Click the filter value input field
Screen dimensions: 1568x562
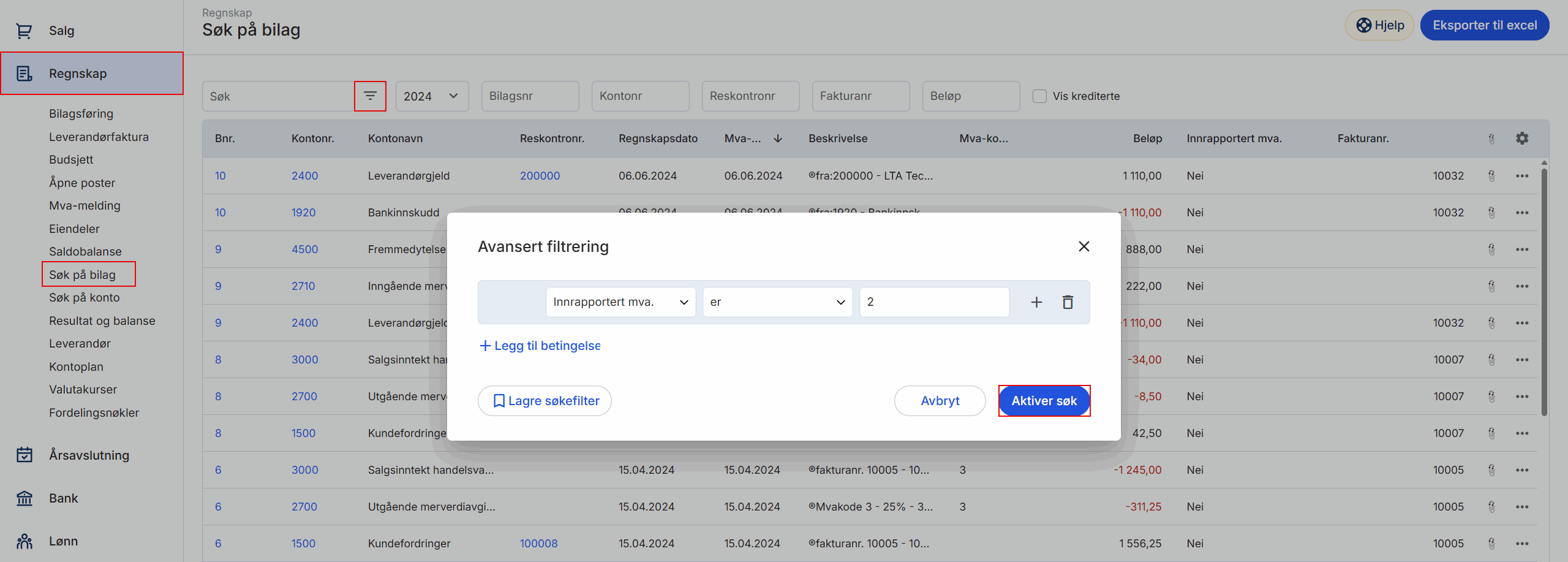(x=934, y=302)
